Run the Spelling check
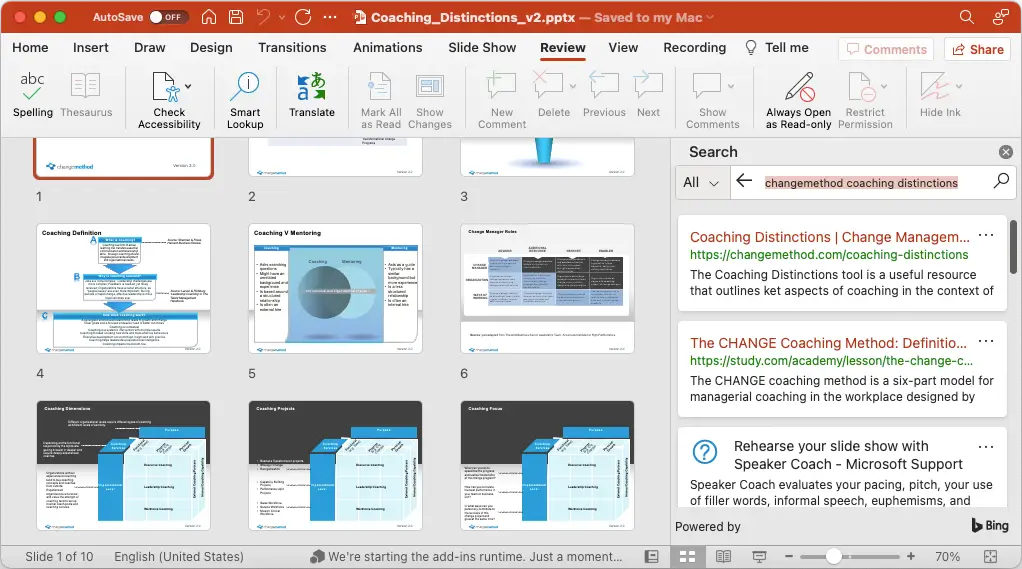 tap(32, 95)
